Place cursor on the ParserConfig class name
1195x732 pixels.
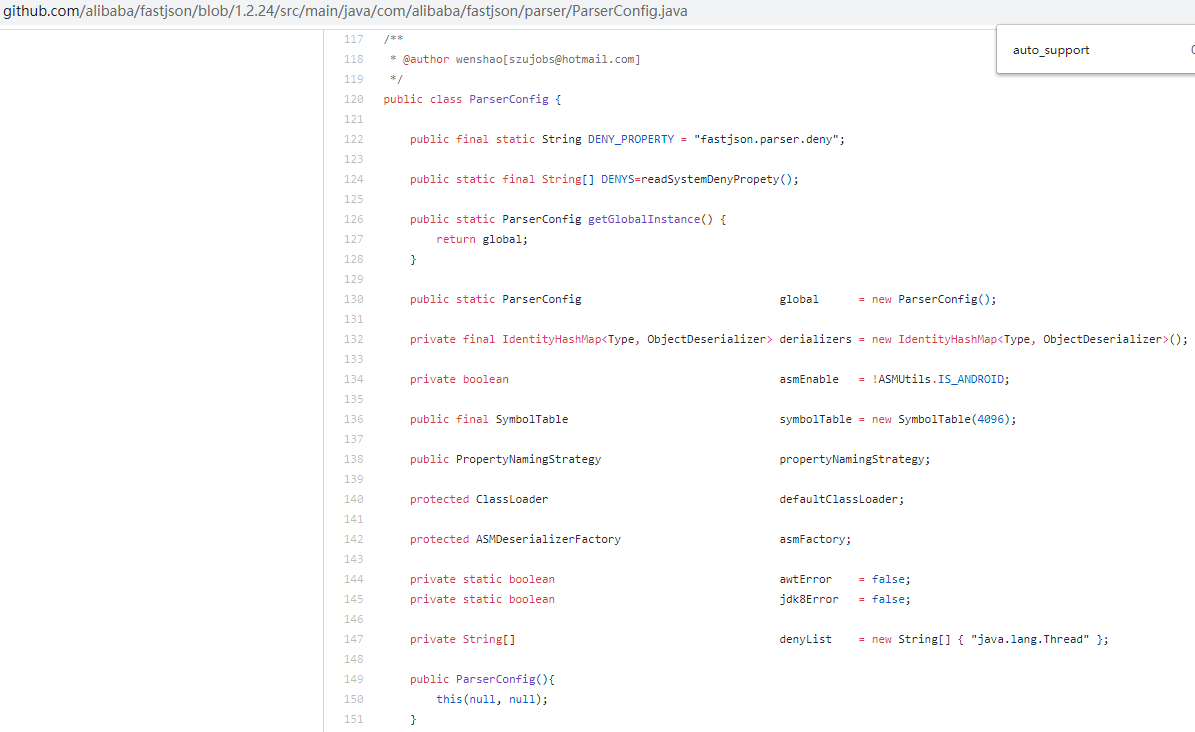pos(510,99)
